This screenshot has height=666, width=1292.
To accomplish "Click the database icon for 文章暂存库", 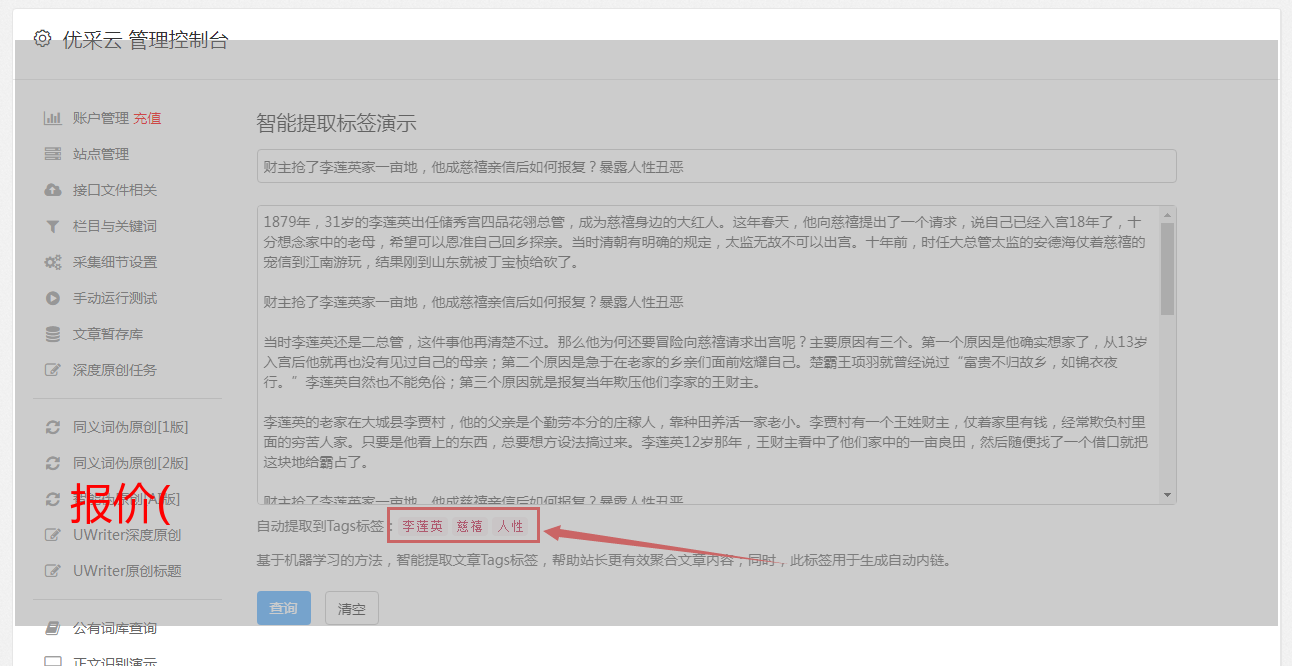I will pyautogui.click(x=53, y=334).
